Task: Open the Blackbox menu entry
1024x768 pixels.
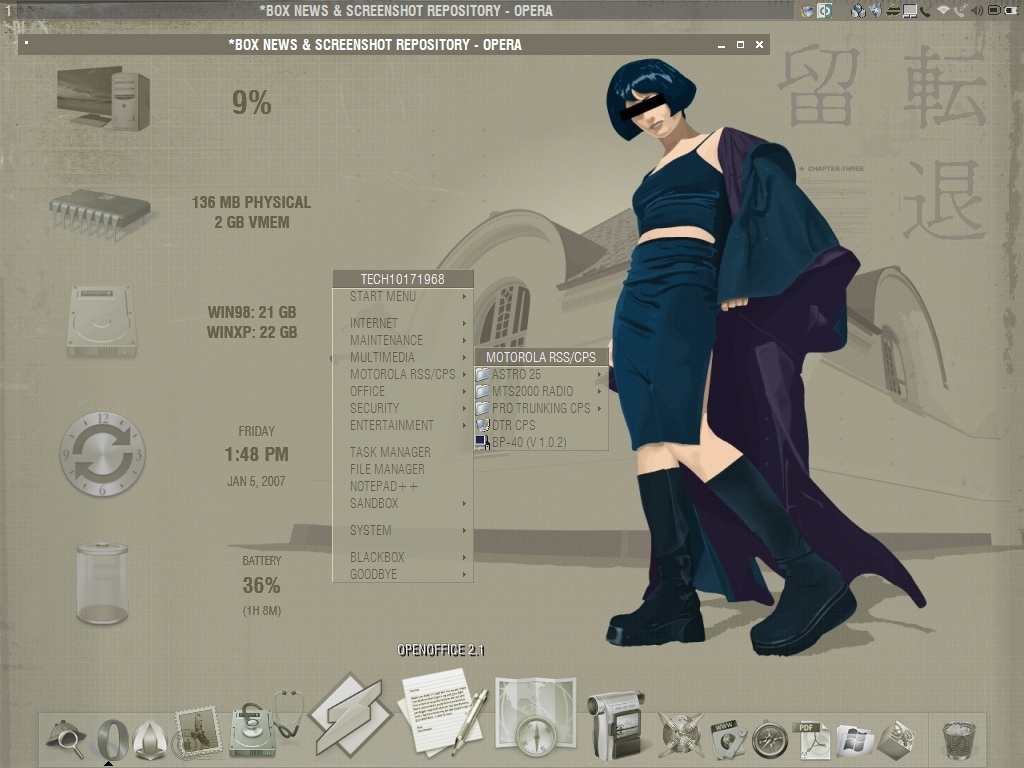Action: pos(402,557)
